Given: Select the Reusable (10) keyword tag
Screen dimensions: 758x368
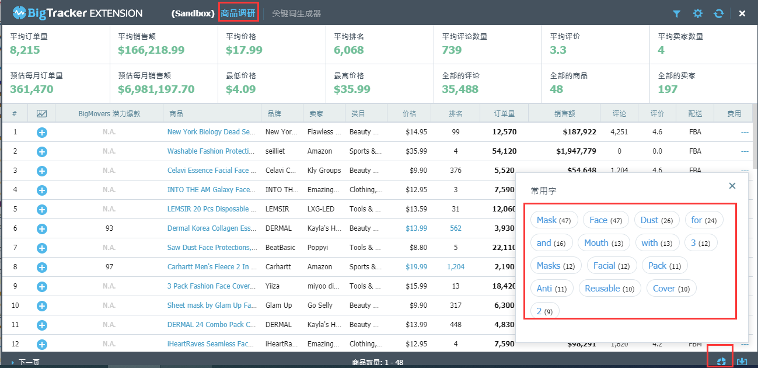Looking at the screenshot, I should coord(610,289).
